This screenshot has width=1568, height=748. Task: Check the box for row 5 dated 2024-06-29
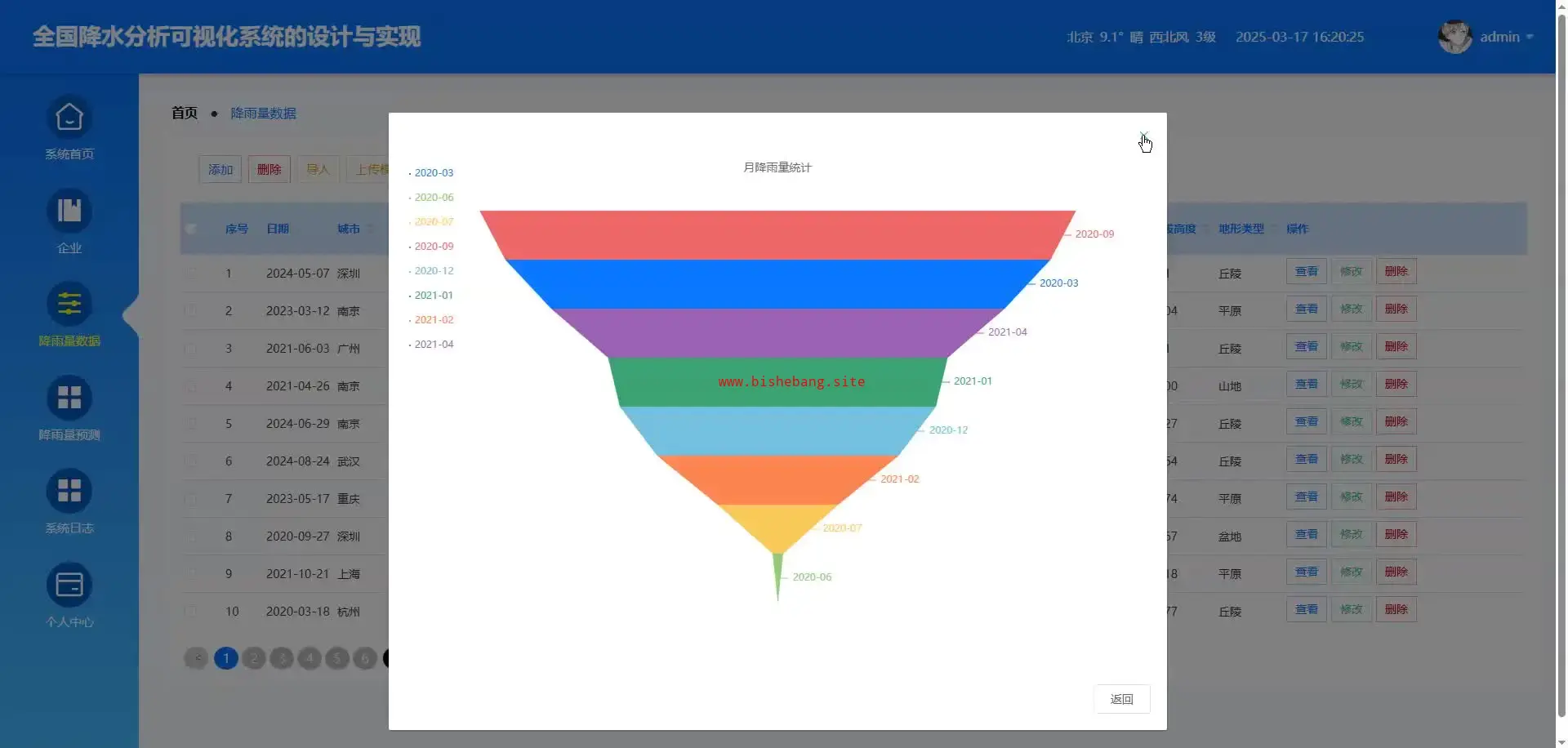coord(191,424)
